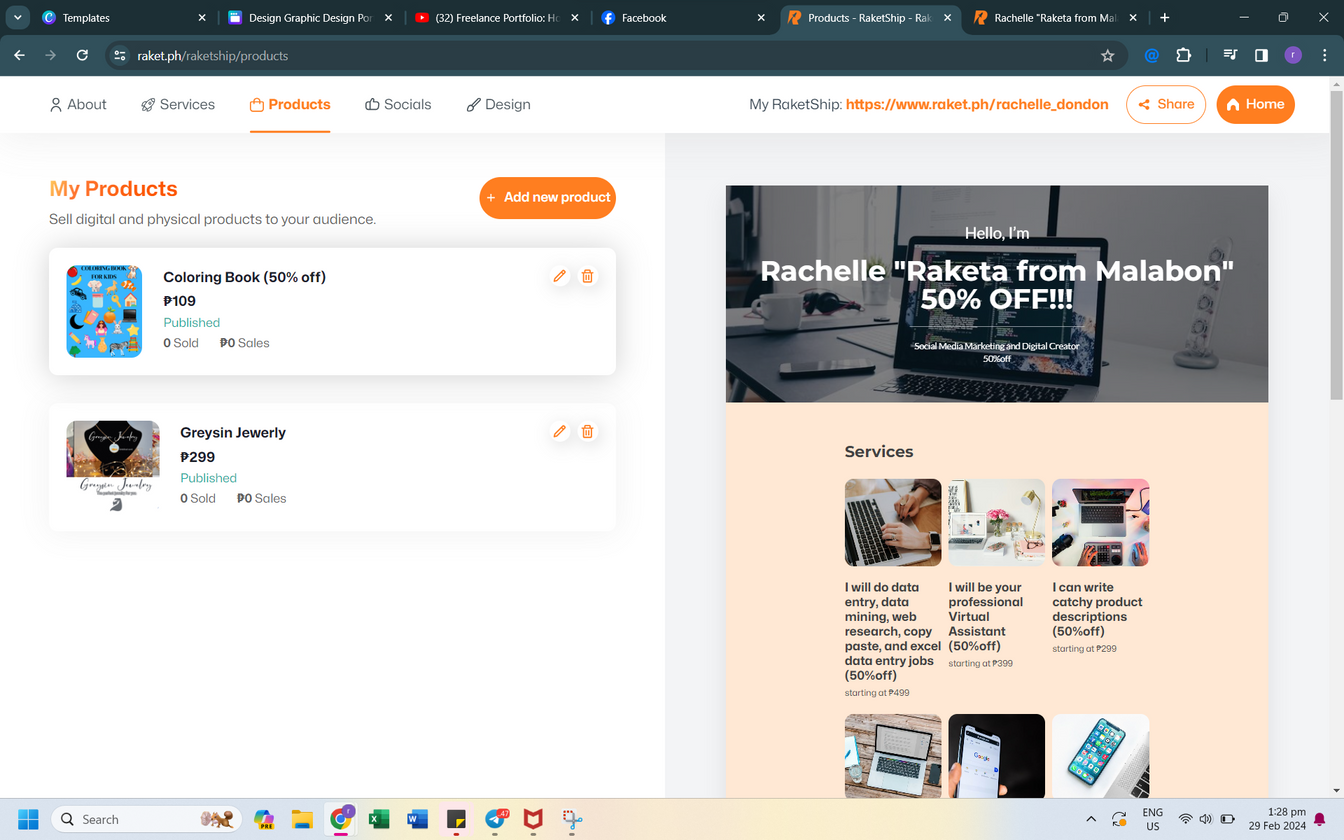Go to Home button

click(1256, 104)
